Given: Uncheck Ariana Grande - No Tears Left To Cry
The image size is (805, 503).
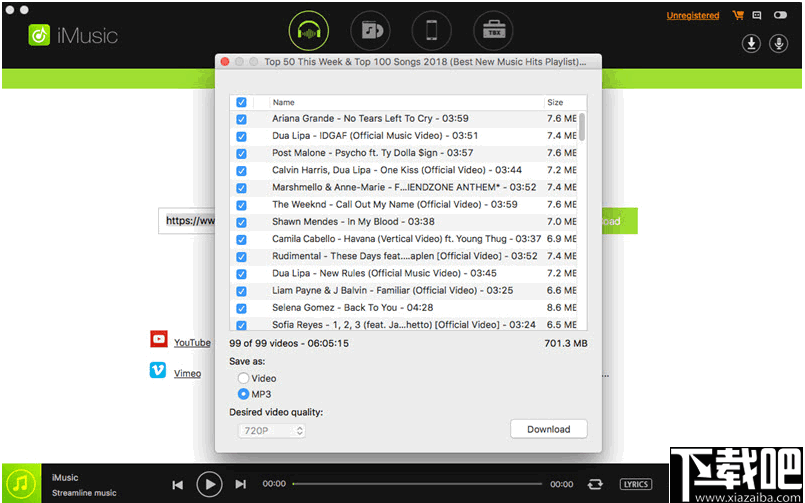Looking at the screenshot, I should point(241,119).
